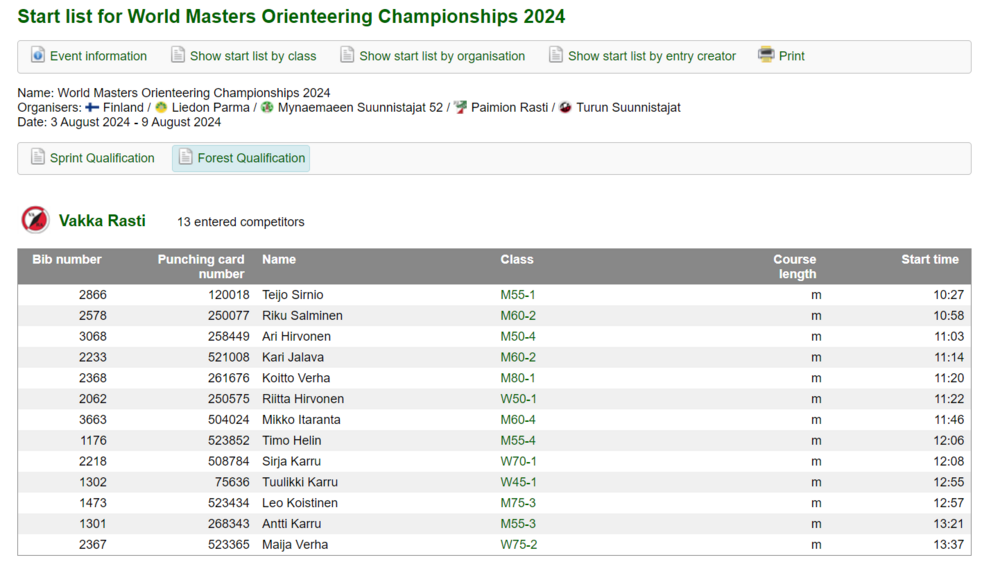Show start list by organisation

pos(442,56)
